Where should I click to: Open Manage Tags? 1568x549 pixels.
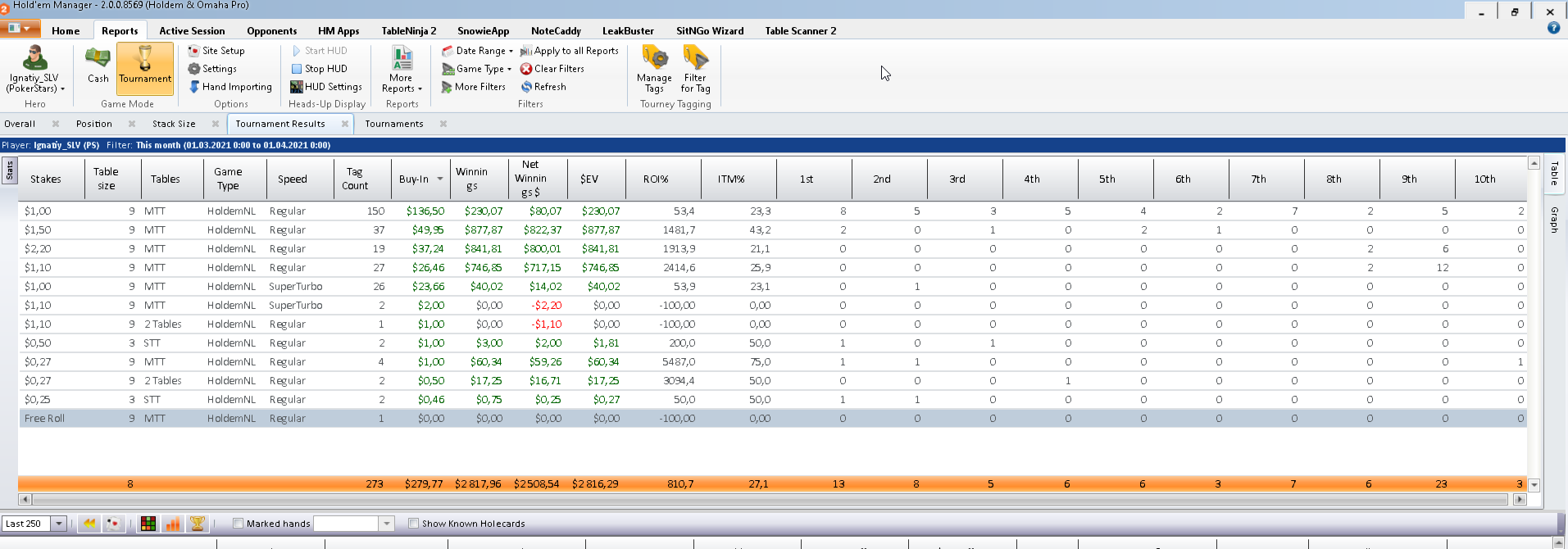point(654,70)
